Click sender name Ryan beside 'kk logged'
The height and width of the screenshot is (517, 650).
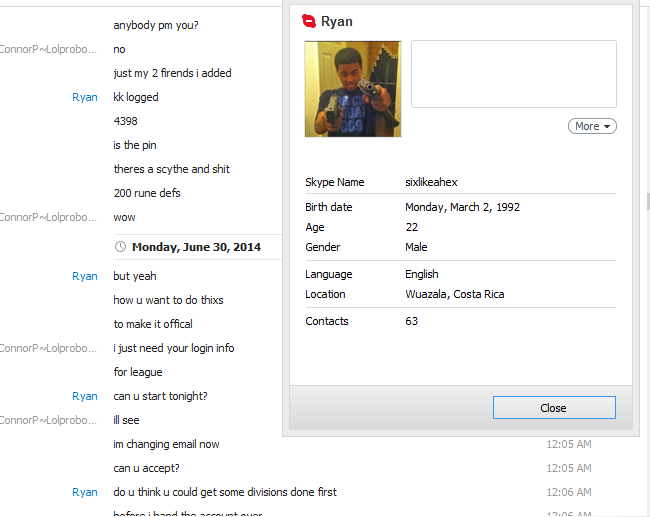pos(85,97)
